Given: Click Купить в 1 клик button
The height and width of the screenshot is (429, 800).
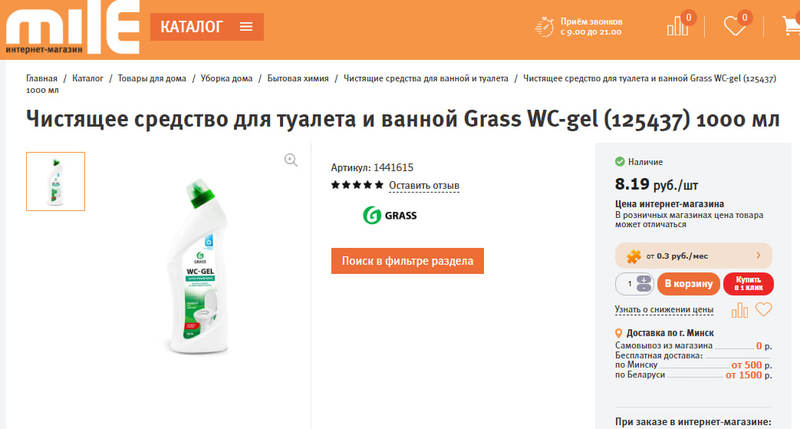Looking at the screenshot, I should pos(748,284).
